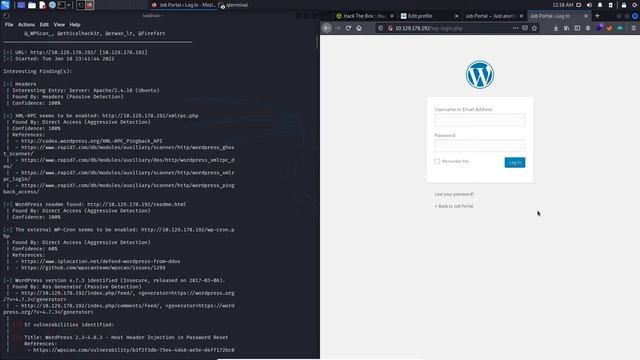Open the Kali applications menu
Screen dimensions: 640x360
5,5
